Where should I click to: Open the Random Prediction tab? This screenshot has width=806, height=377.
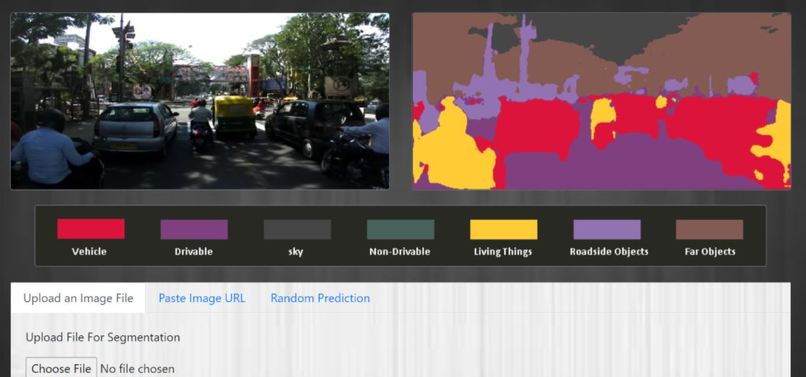320,298
